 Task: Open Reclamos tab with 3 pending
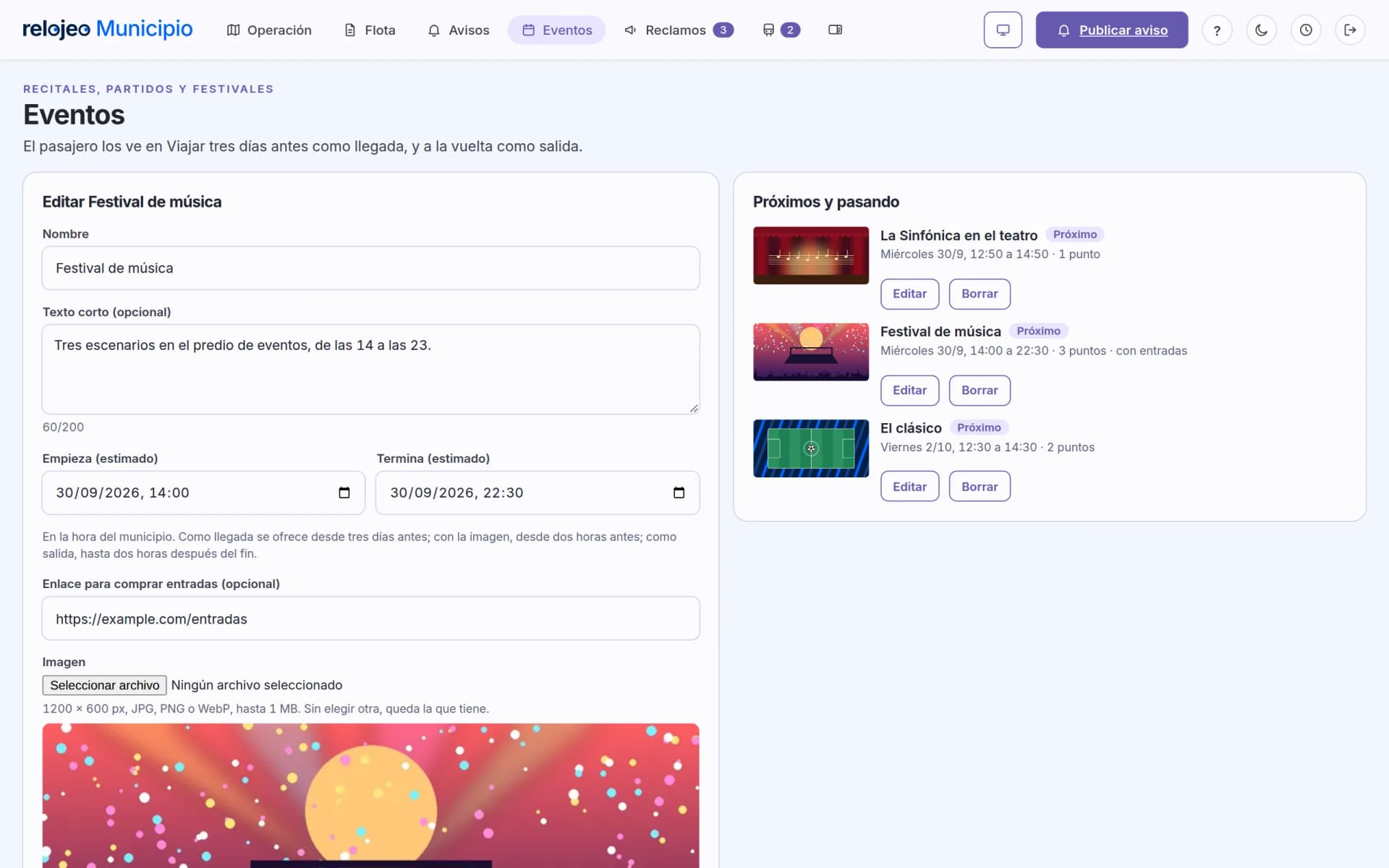coord(679,30)
